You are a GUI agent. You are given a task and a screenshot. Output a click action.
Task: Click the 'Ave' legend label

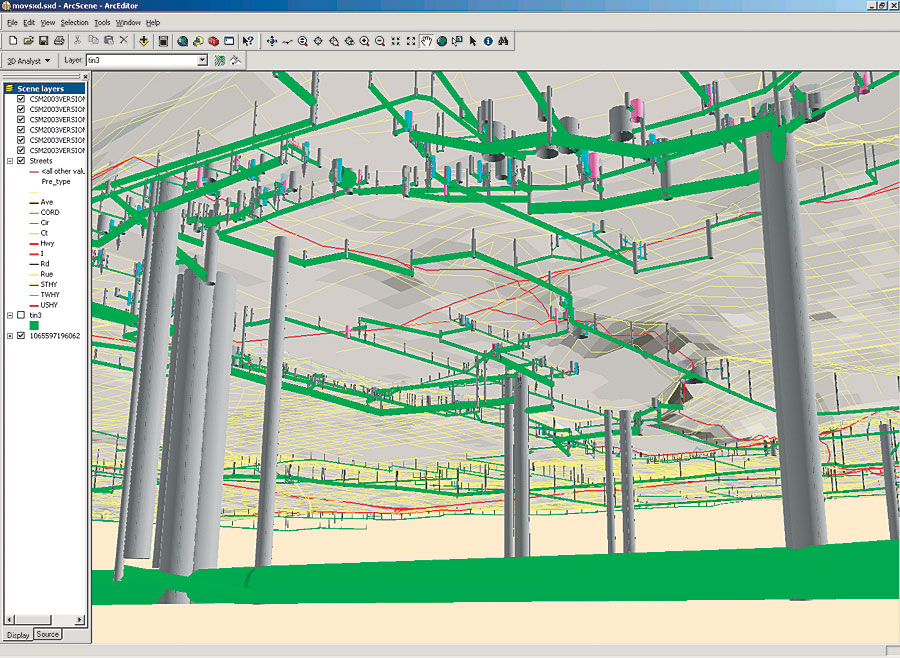click(x=46, y=202)
